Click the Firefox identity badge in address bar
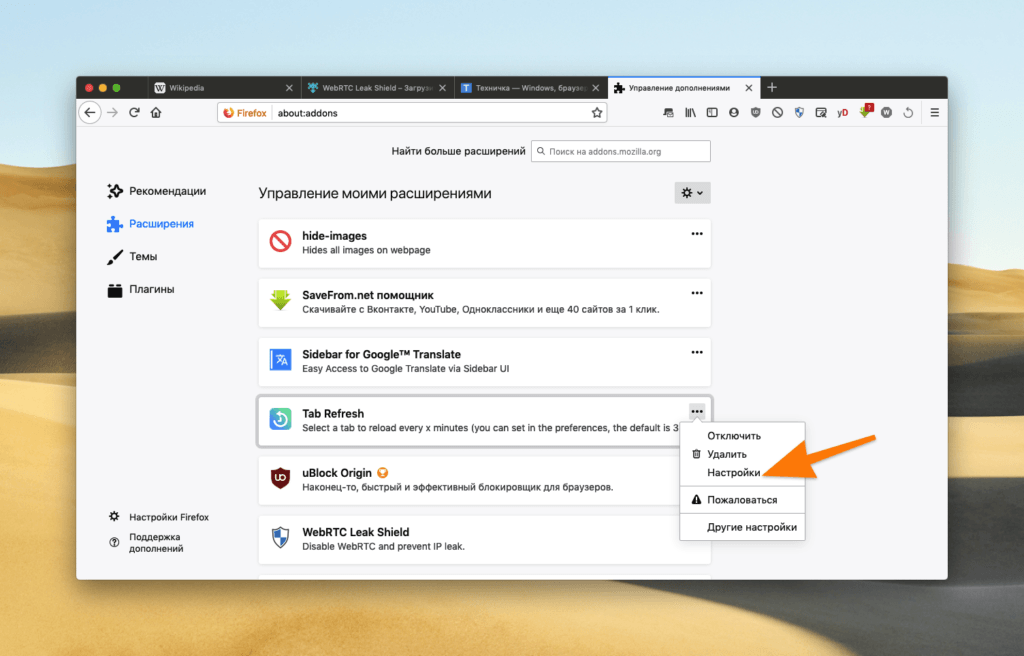Image resolution: width=1024 pixels, height=656 pixels. [x=245, y=112]
